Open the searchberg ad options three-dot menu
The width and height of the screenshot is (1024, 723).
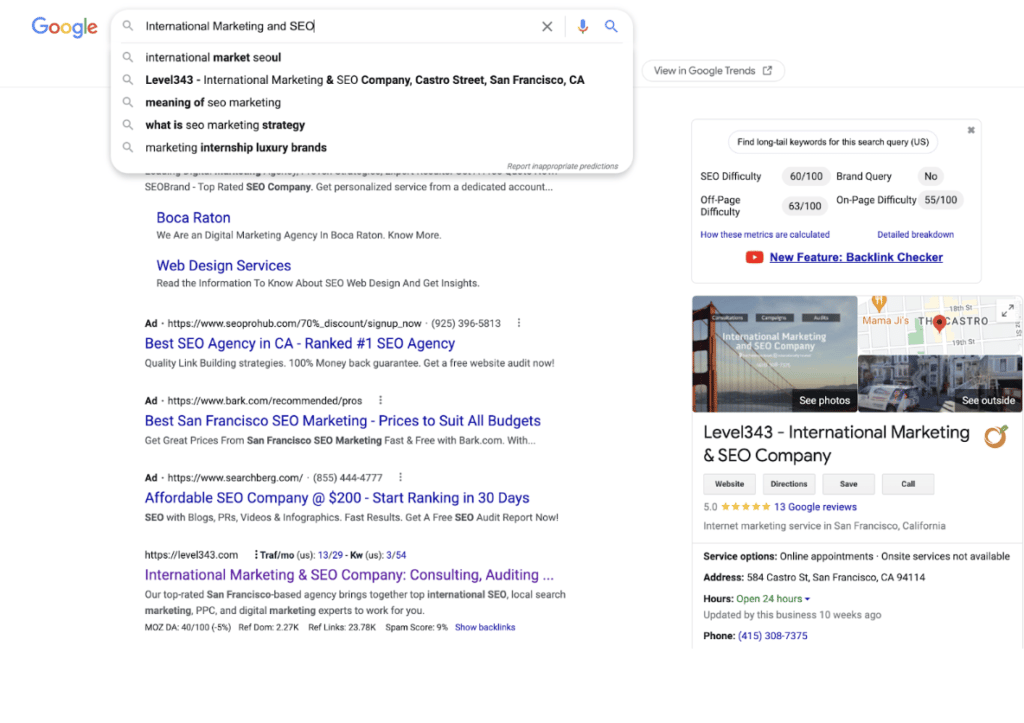click(400, 477)
